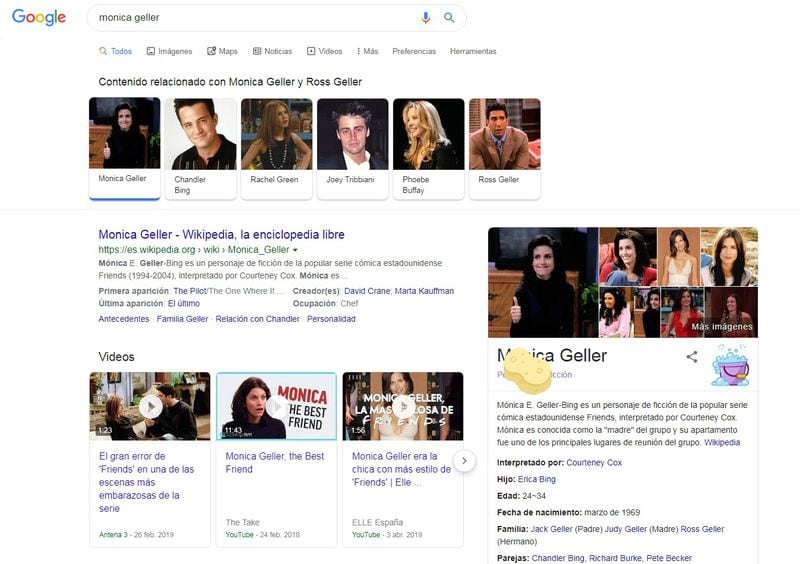
Task: Expand the Wikipedia URL dropdown arrow
Action: coord(295,250)
